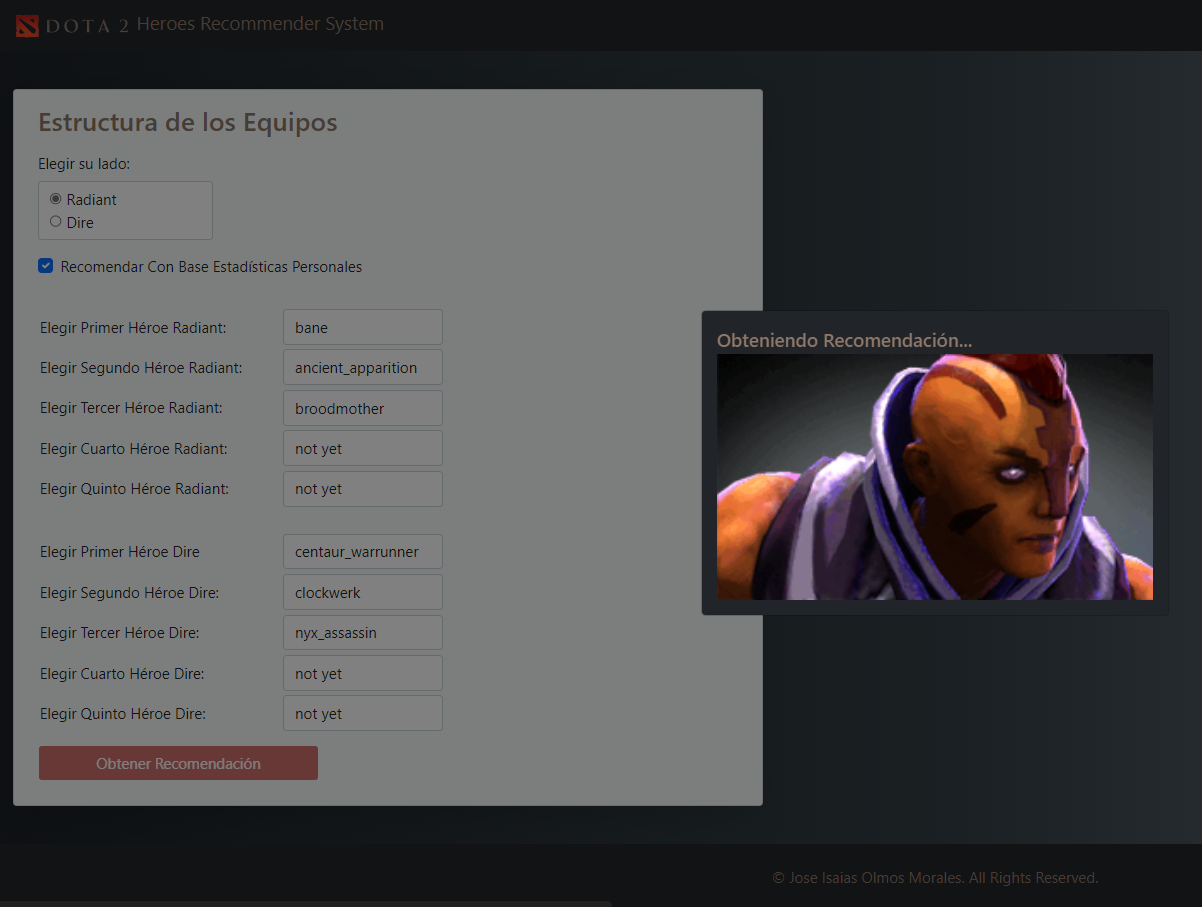Click the Elegir Quinto Héroe Radiant label

(135, 489)
